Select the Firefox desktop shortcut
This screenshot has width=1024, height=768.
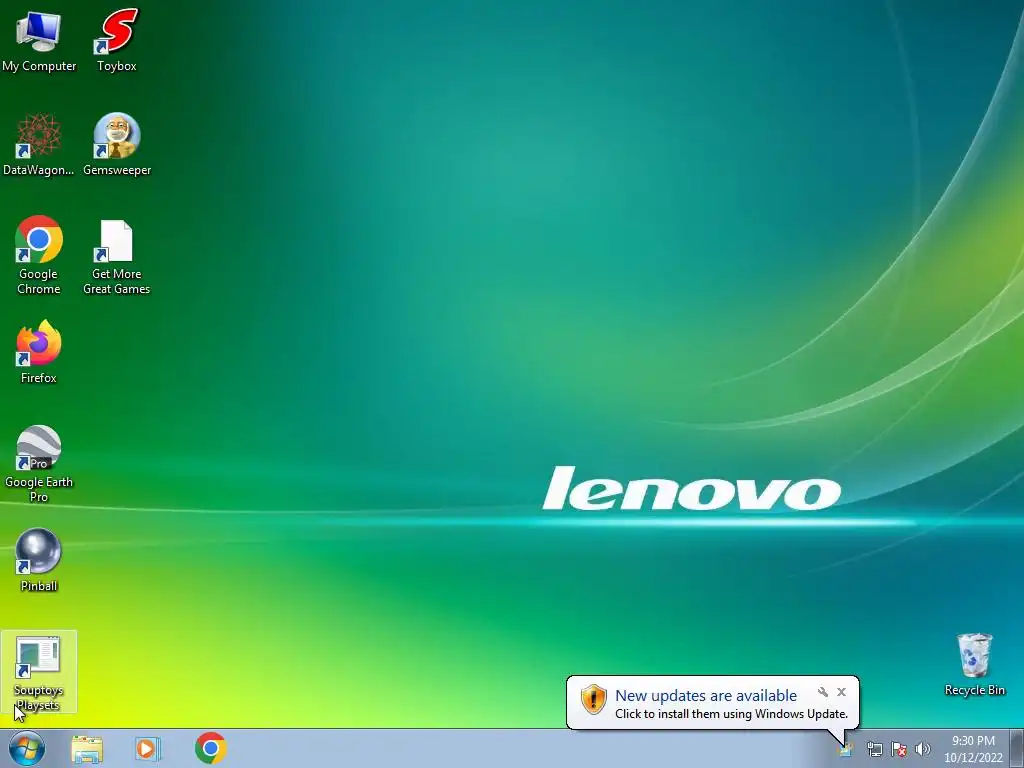[39, 352]
